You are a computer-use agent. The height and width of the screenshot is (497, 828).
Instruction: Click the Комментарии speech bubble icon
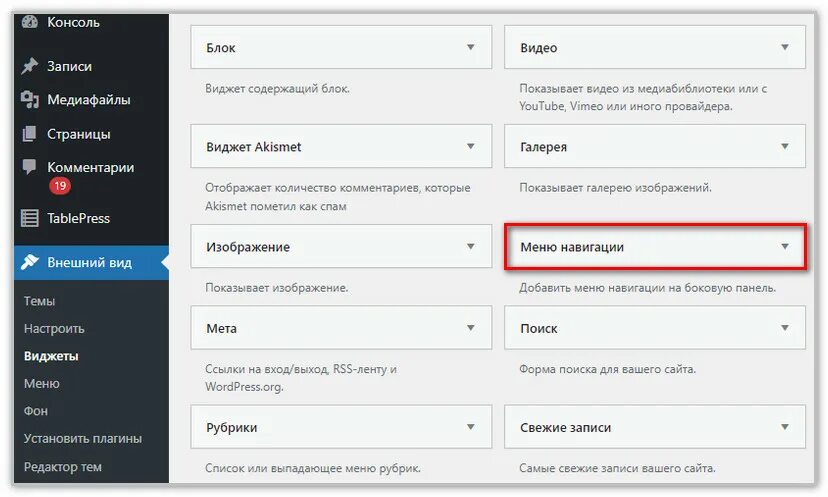(30, 167)
